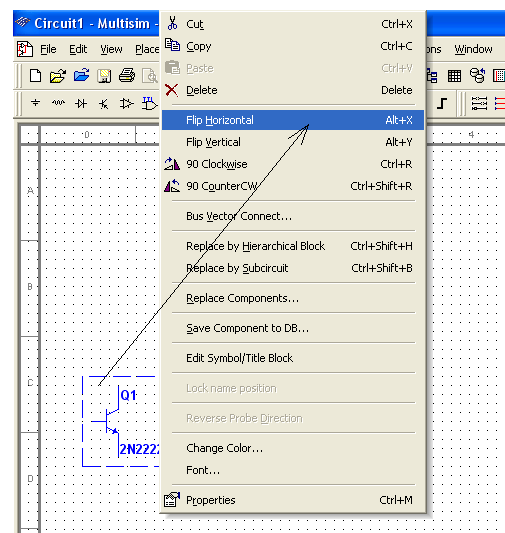The height and width of the screenshot is (533, 505).
Task: Open the TTL components icon
Action: click(x=150, y=103)
